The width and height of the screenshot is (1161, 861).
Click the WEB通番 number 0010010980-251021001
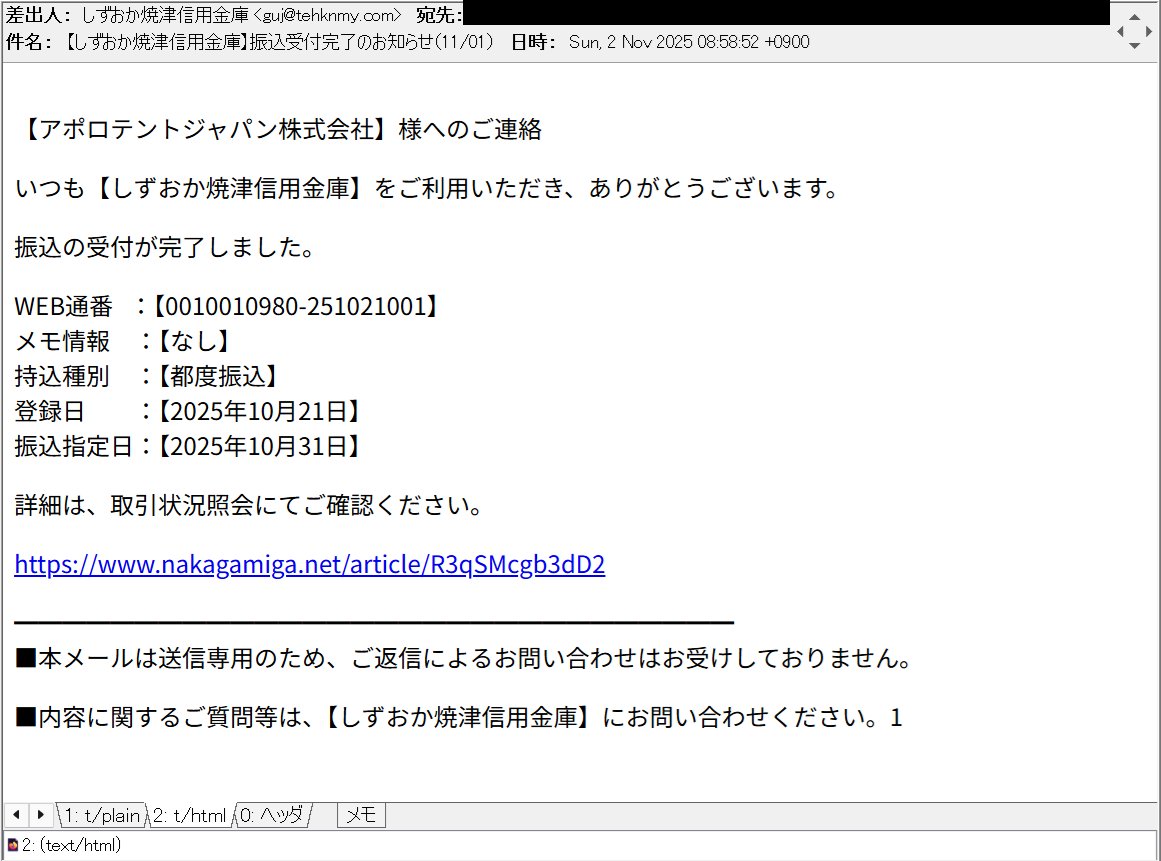pyautogui.click(x=296, y=306)
